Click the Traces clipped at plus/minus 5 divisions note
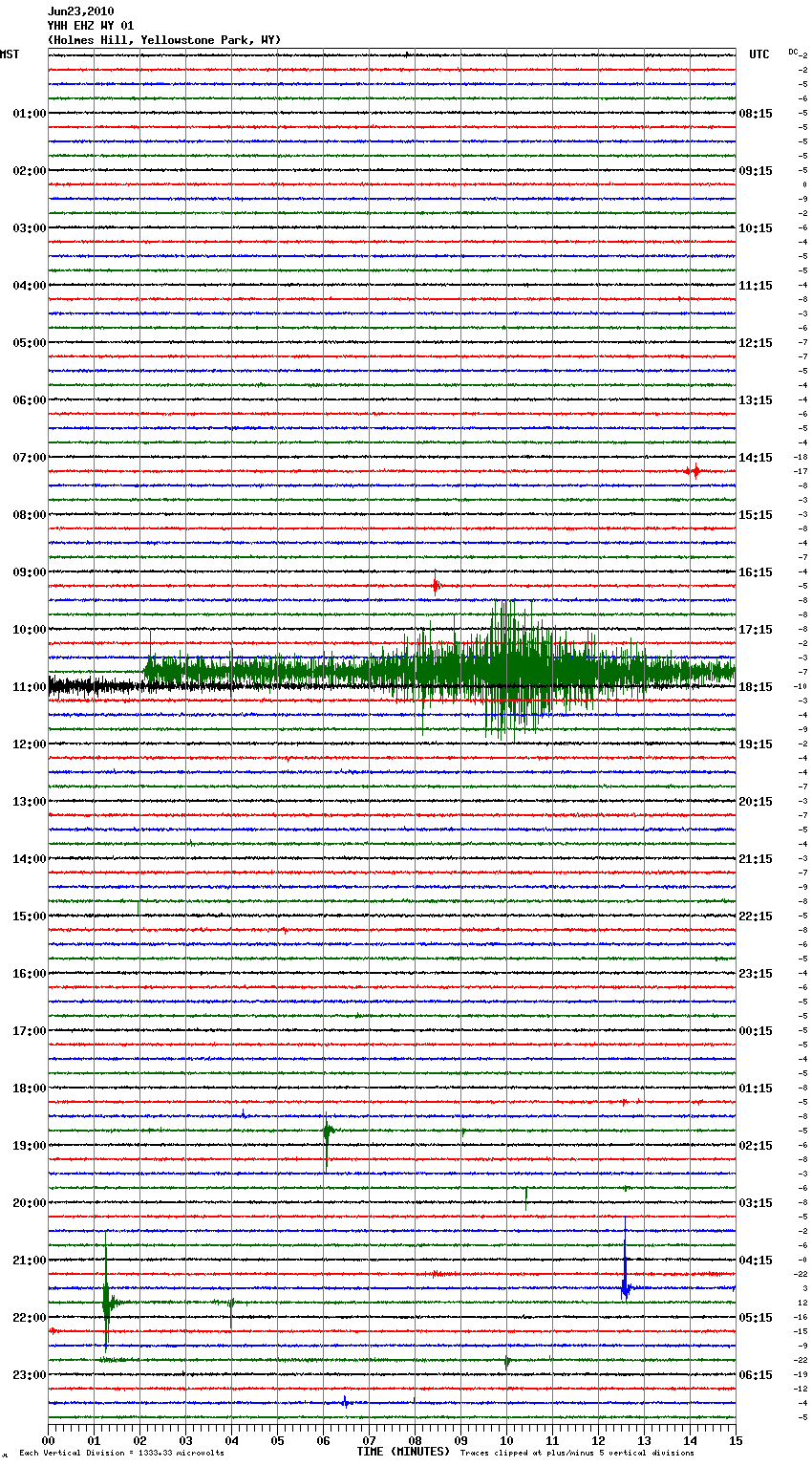The width and height of the screenshot is (812, 1466). [x=577, y=1454]
